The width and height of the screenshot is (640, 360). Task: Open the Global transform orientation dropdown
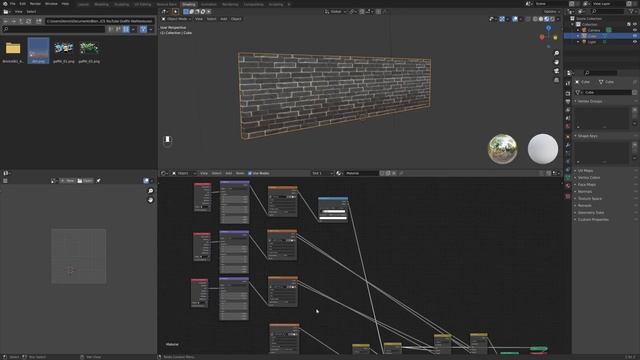point(336,12)
